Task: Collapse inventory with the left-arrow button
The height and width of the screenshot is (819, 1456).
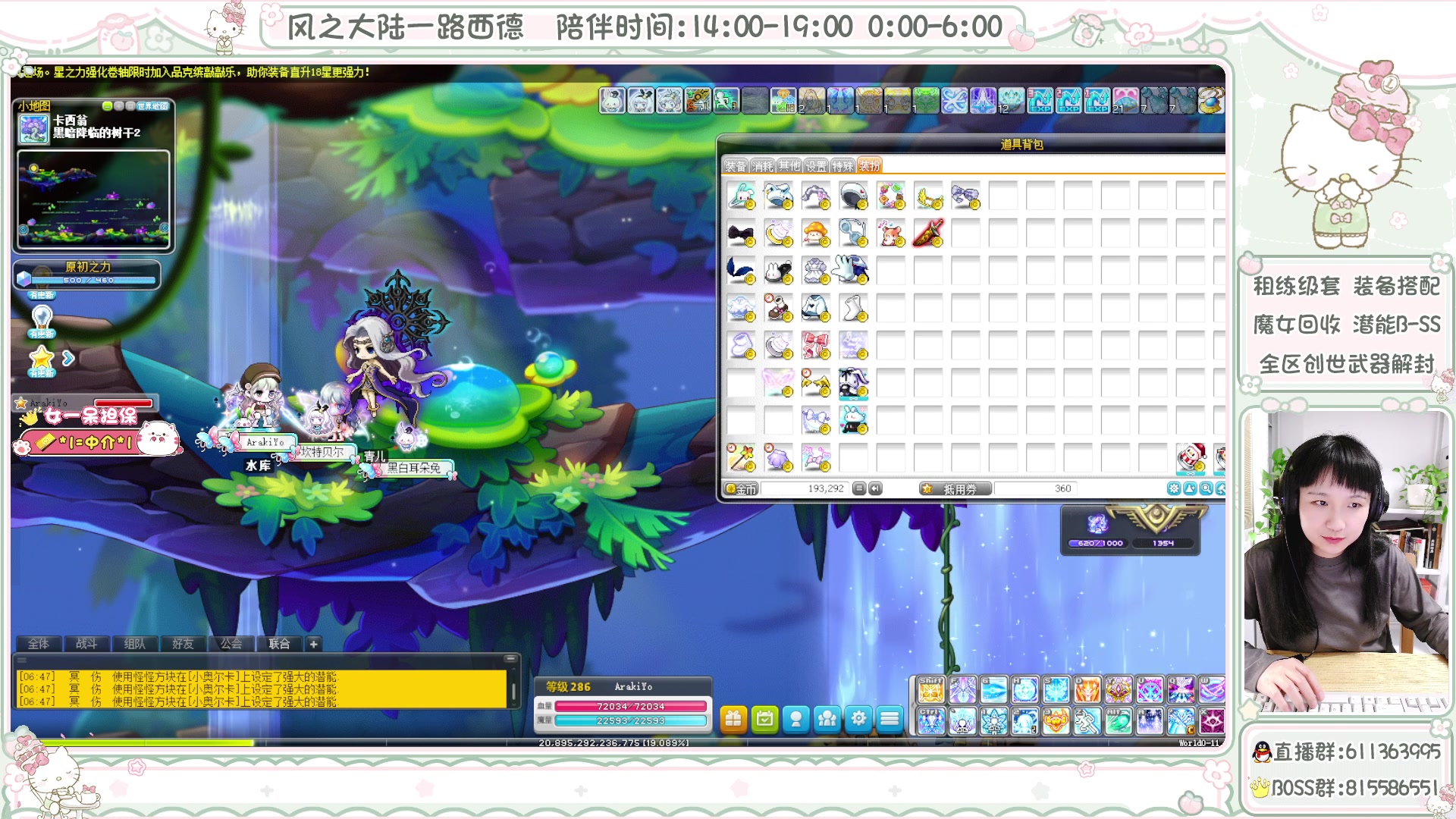Action: [875, 489]
